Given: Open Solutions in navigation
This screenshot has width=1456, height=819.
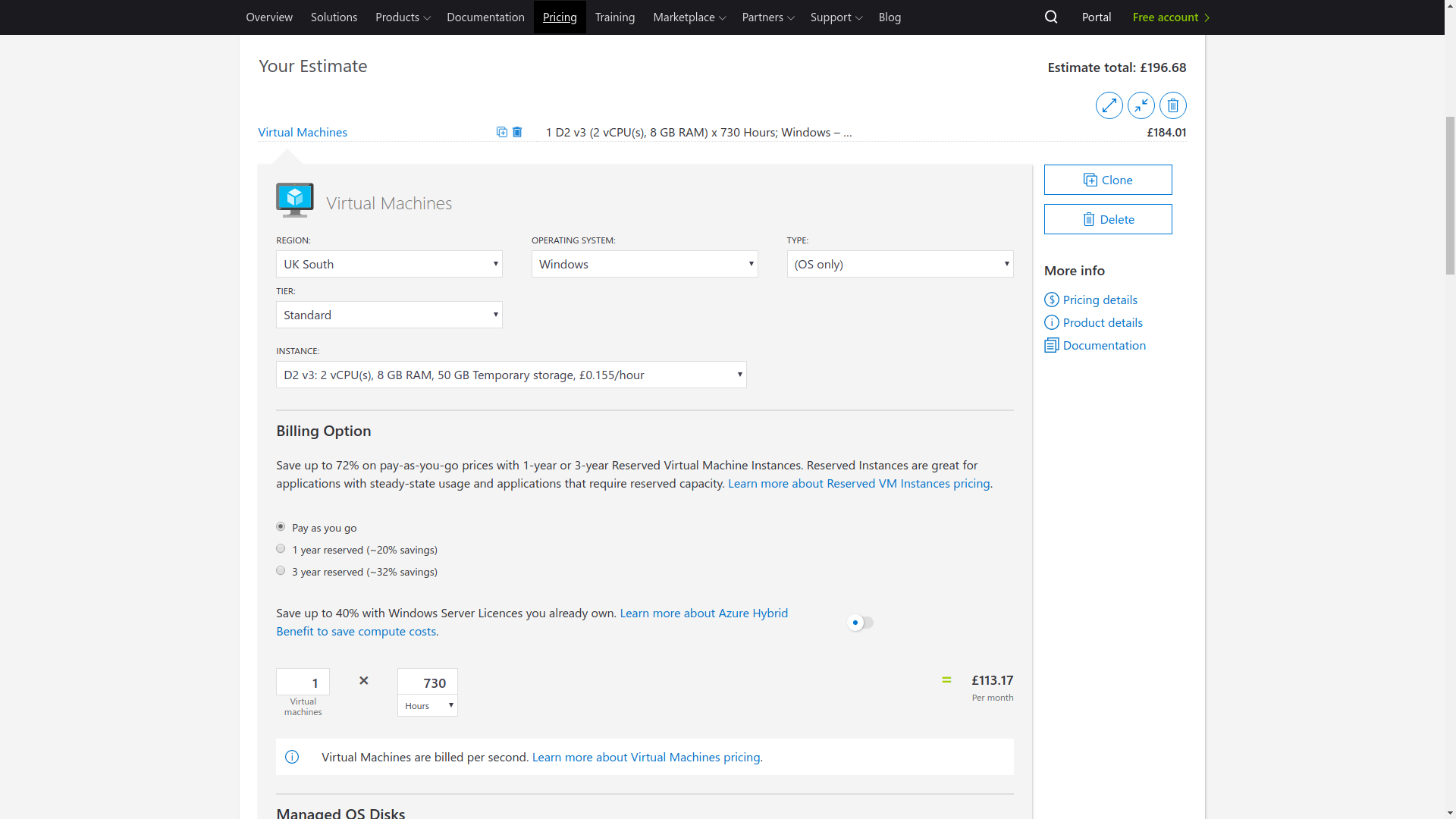Looking at the screenshot, I should coord(334,17).
